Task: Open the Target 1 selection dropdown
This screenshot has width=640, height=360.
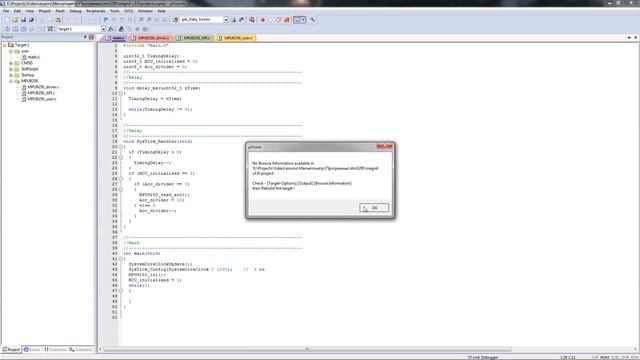Action: click(103, 29)
